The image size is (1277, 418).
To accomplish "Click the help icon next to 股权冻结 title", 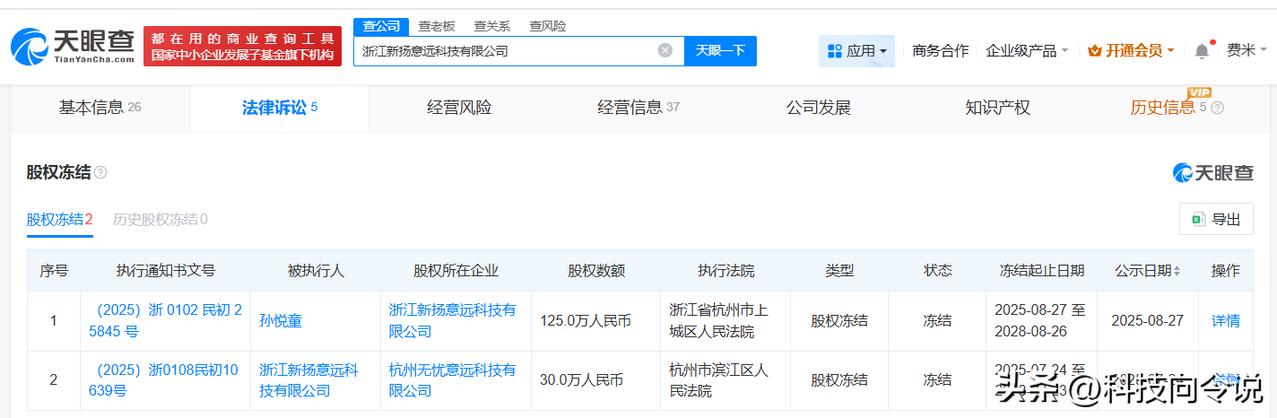I will pyautogui.click(x=100, y=173).
